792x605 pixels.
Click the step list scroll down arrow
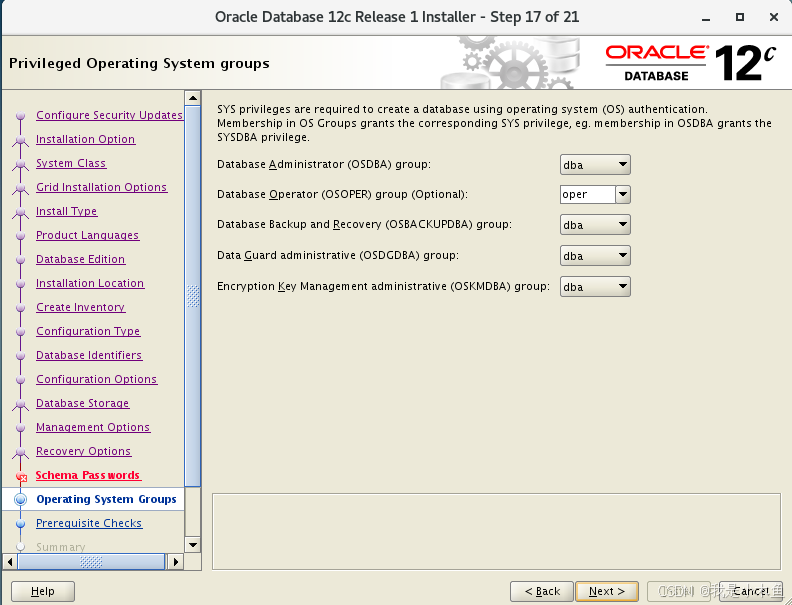[x=193, y=544]
